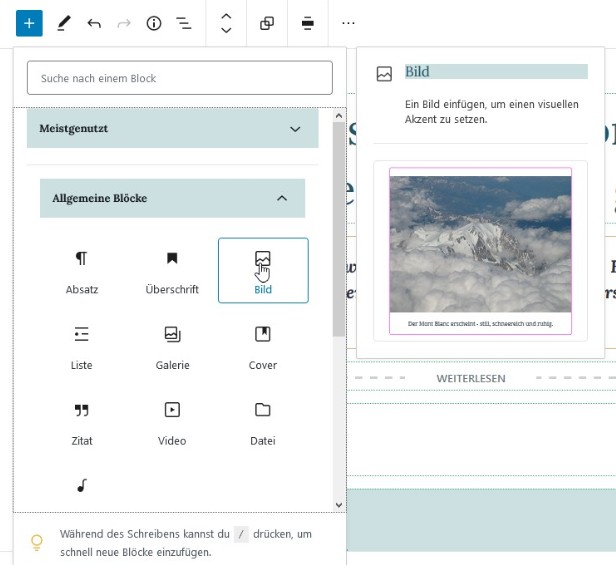The width and height of the screenshot is (616, 565).
Task: Click the Mont Blanc preview image
Action: (480, 244)
